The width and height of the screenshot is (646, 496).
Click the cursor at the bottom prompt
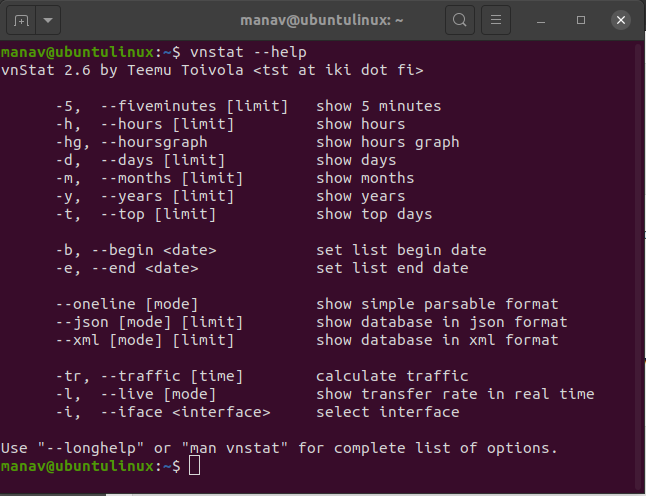(x=195, y=467)
